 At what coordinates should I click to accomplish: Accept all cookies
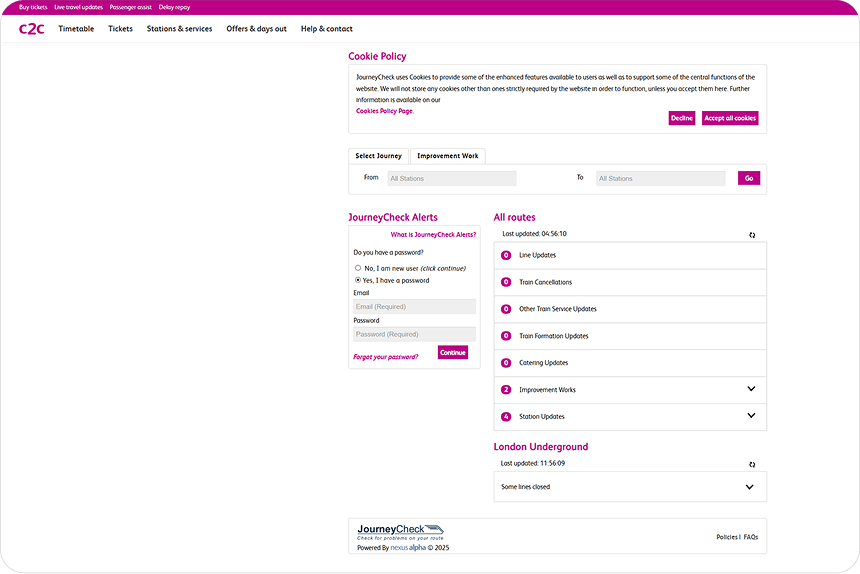(x=730, y=118)
